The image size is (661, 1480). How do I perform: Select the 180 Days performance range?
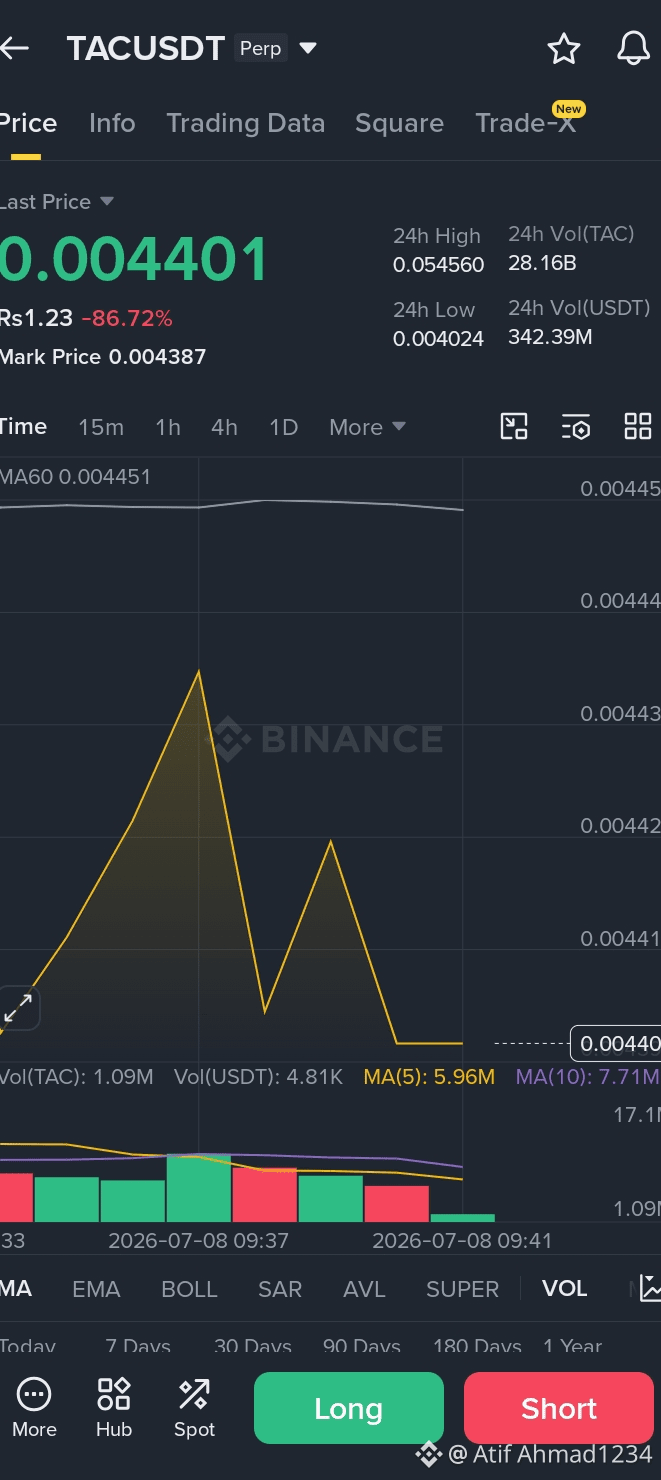coord(477,1346)
